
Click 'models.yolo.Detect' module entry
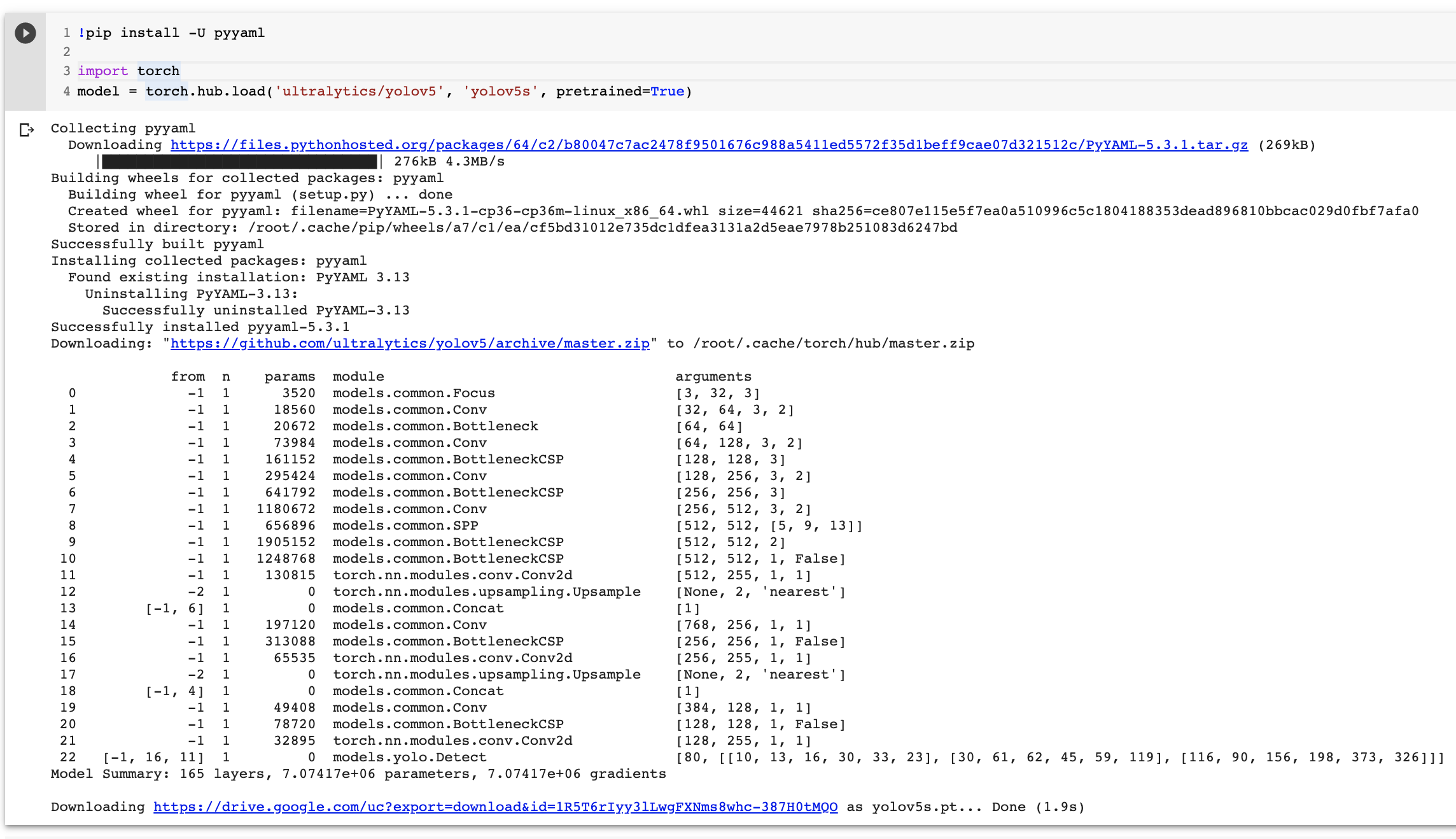(x=410, y=758)
